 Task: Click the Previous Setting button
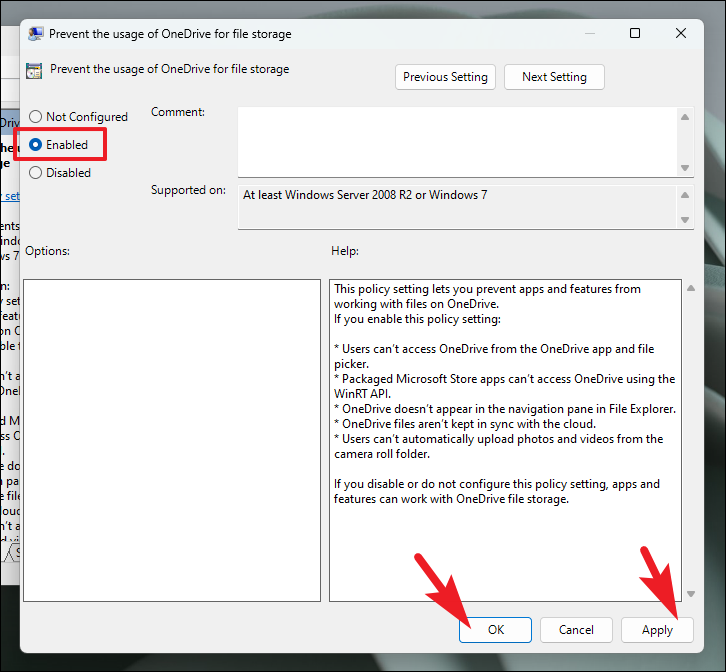click(445, 77)
